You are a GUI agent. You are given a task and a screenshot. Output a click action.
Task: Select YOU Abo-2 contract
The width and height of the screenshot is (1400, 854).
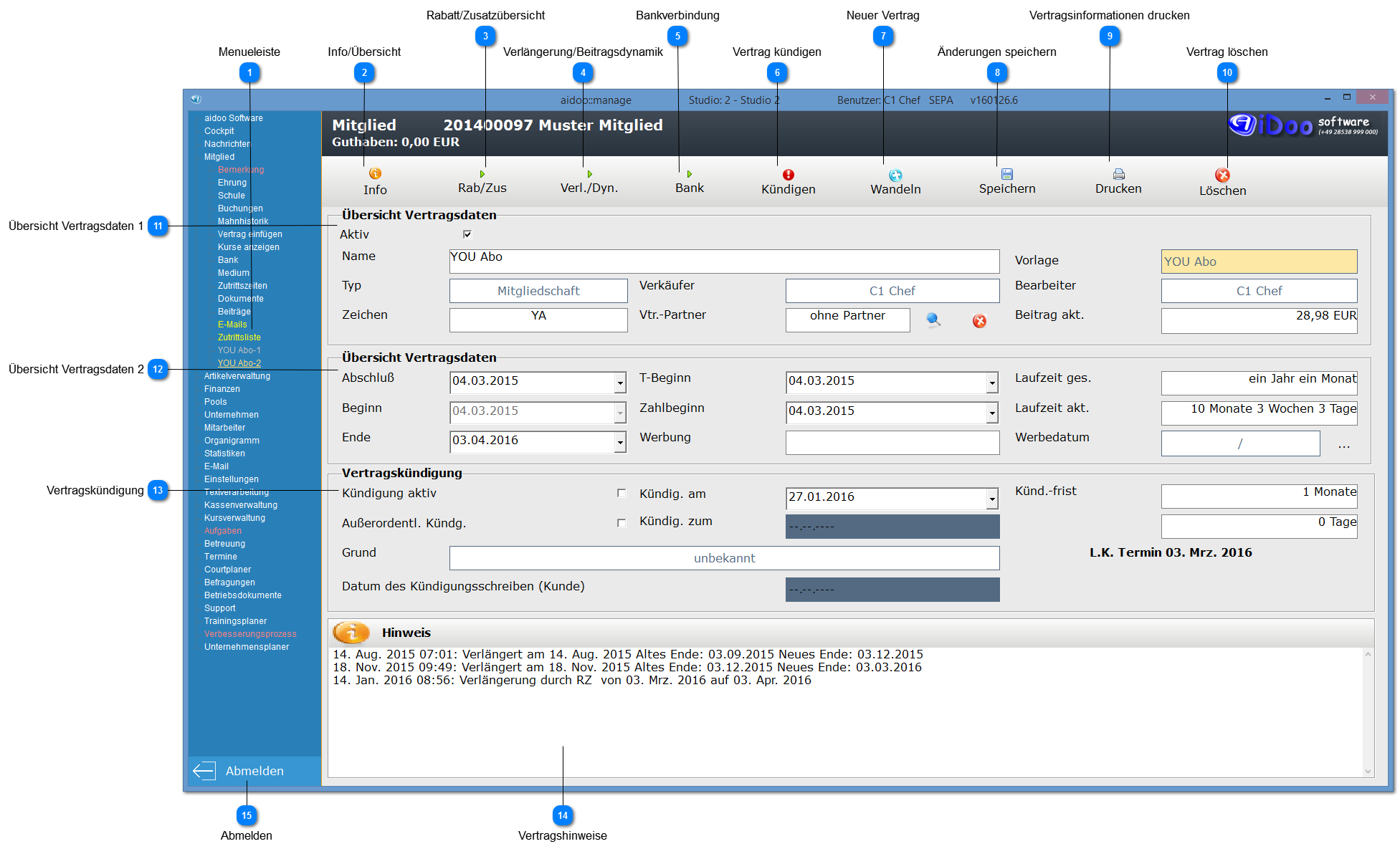click(239, 363)
